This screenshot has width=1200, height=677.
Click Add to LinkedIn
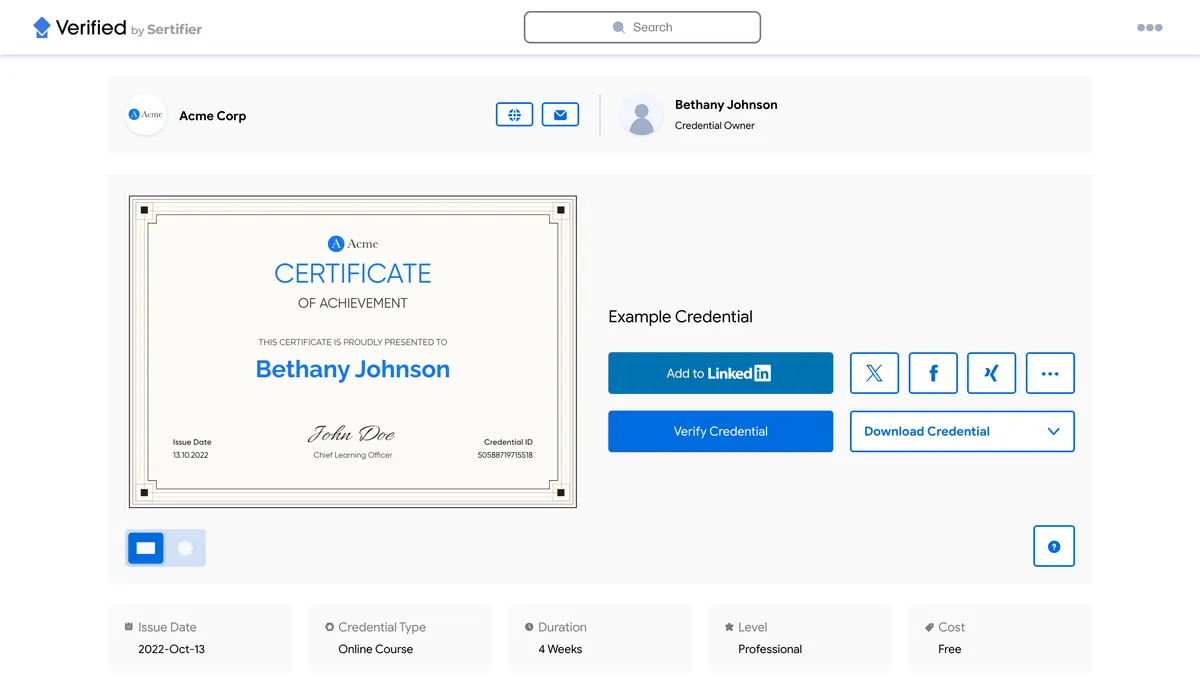tap(720, 373)
